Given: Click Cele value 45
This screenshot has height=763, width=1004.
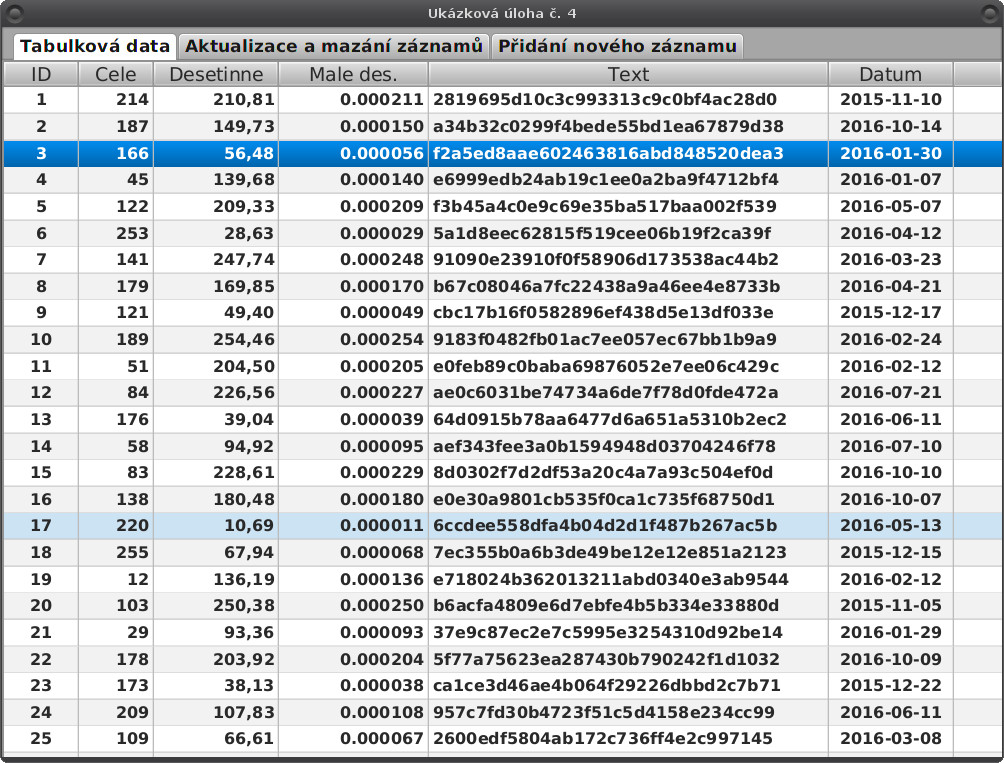Looking at the screenshot, I should [116, 179].
